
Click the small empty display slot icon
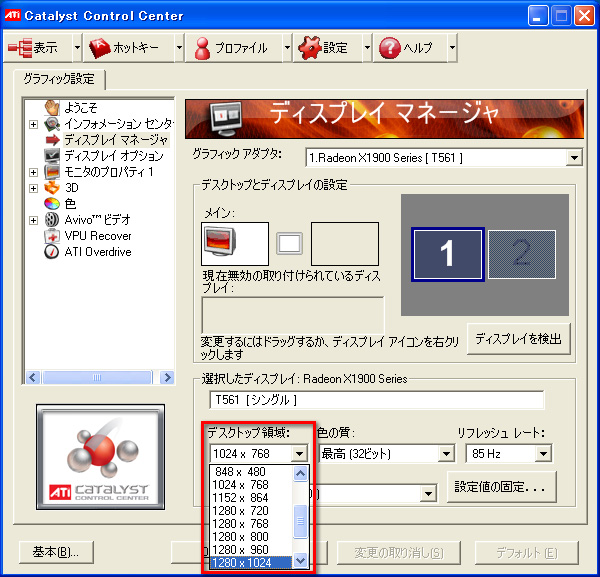pos(289,244)
